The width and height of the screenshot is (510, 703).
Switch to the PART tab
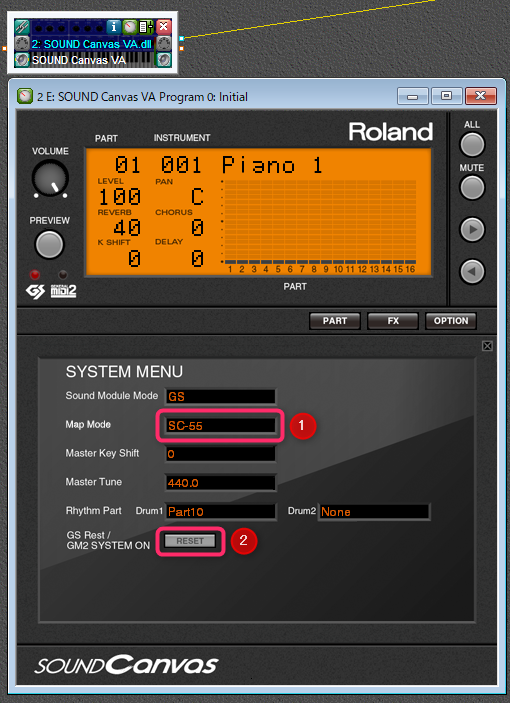[x=335, y=321]
